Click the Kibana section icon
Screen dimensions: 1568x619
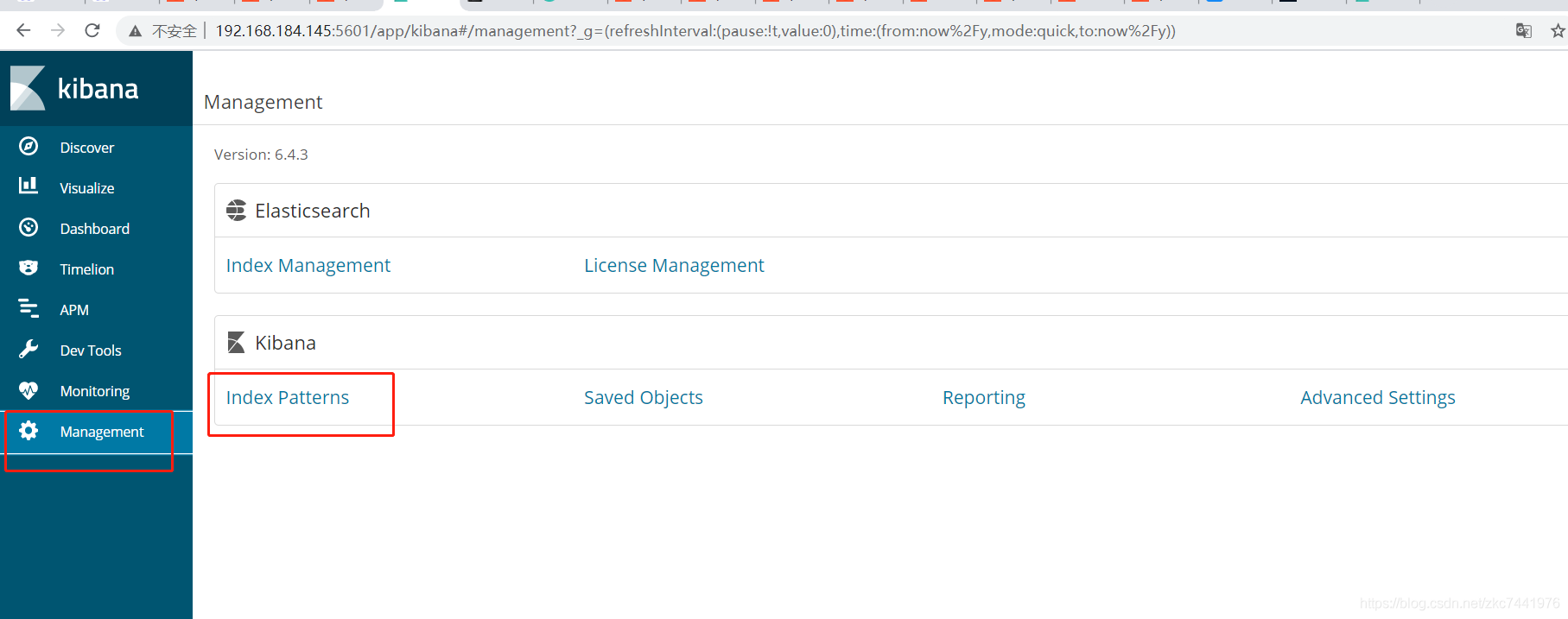(236, 343)
